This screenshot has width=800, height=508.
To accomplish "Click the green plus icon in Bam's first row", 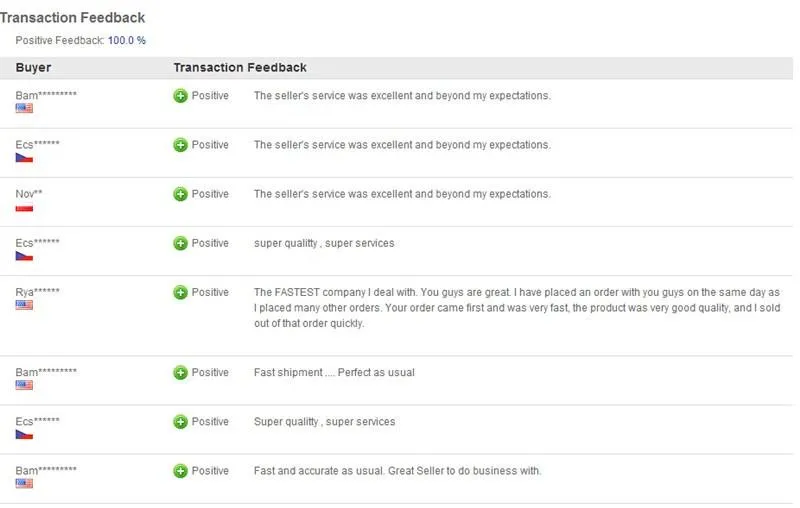I will [x=180, y=95].
